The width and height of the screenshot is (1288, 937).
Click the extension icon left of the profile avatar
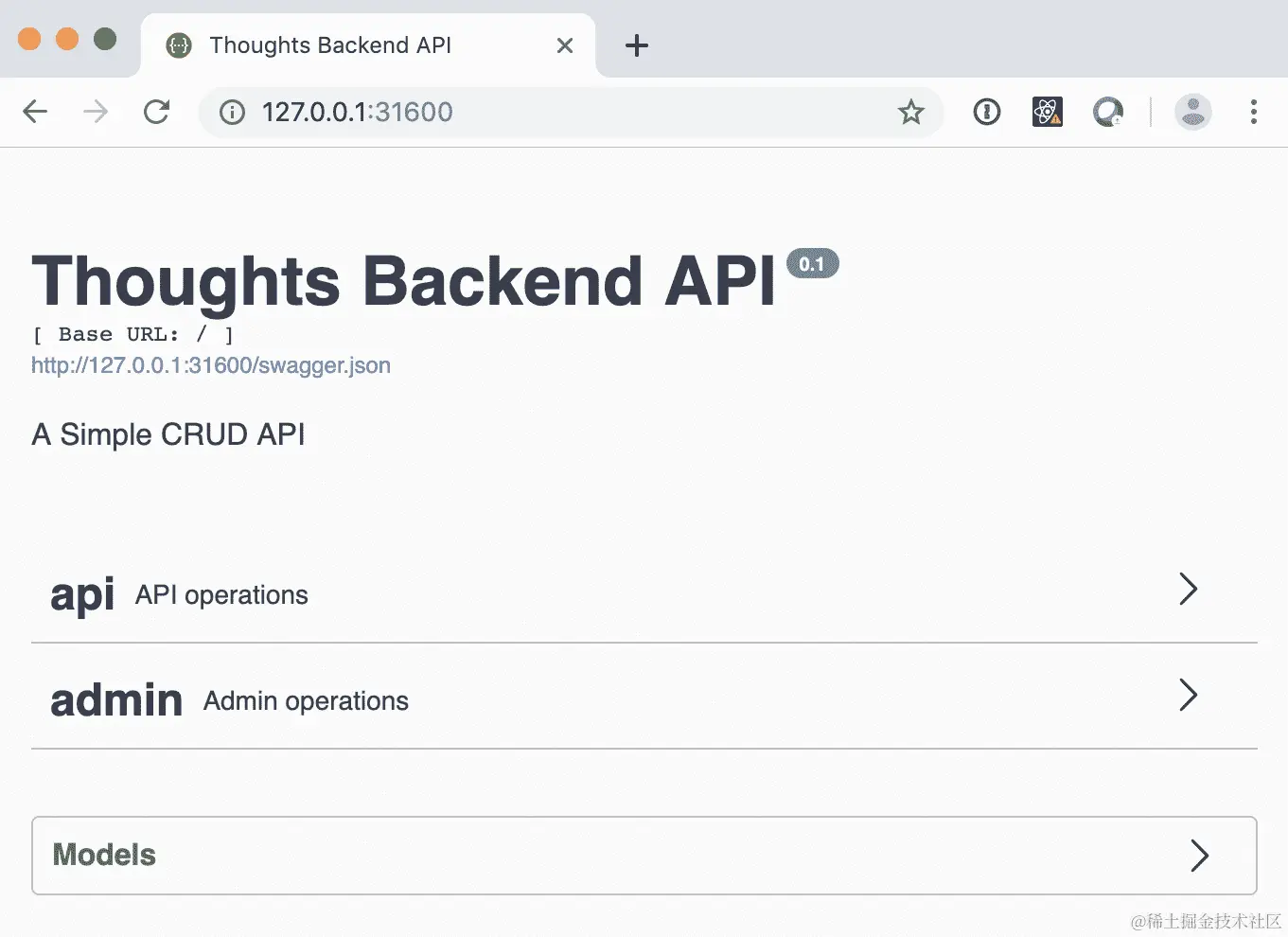1108,112
